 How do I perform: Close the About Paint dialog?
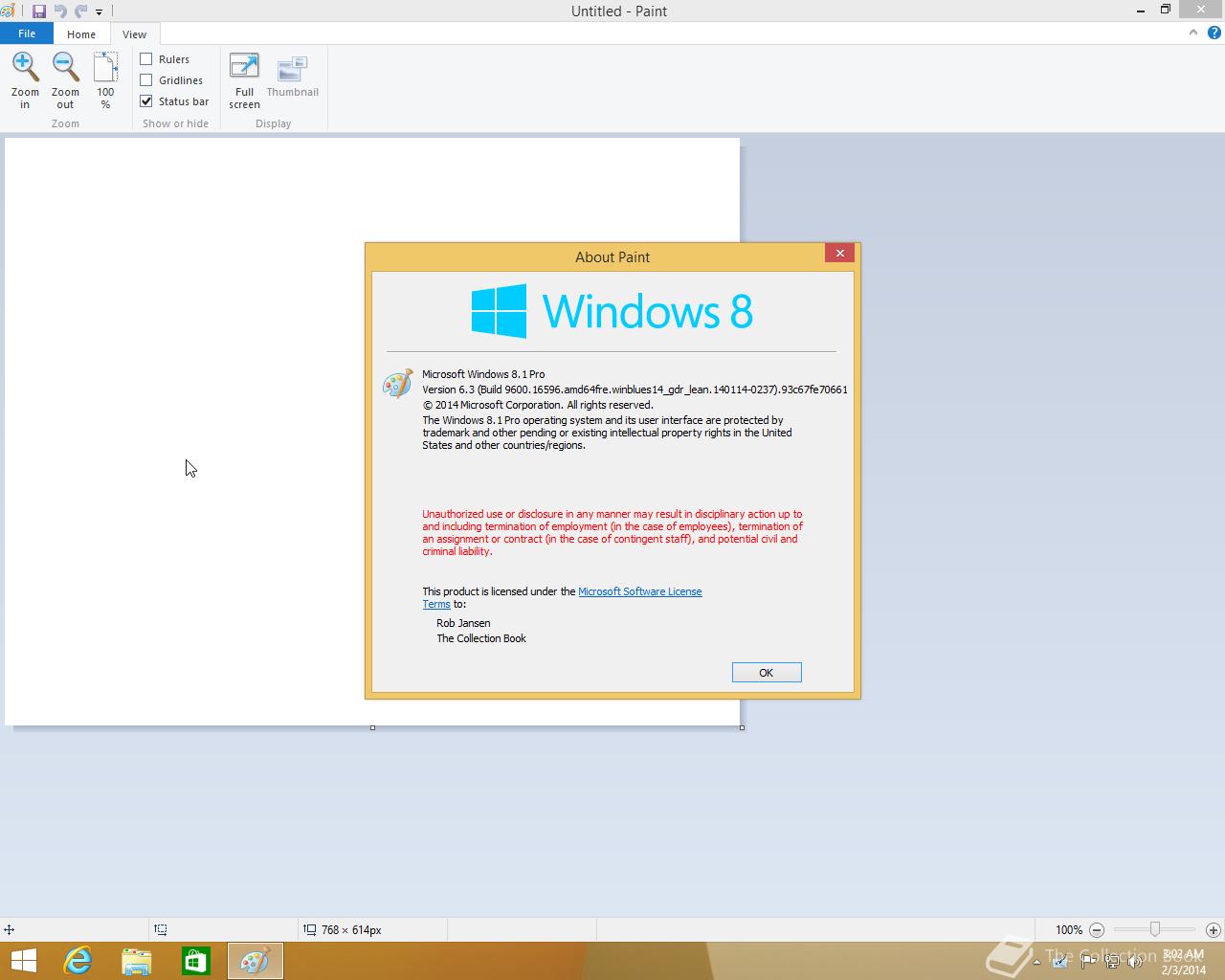839,253
